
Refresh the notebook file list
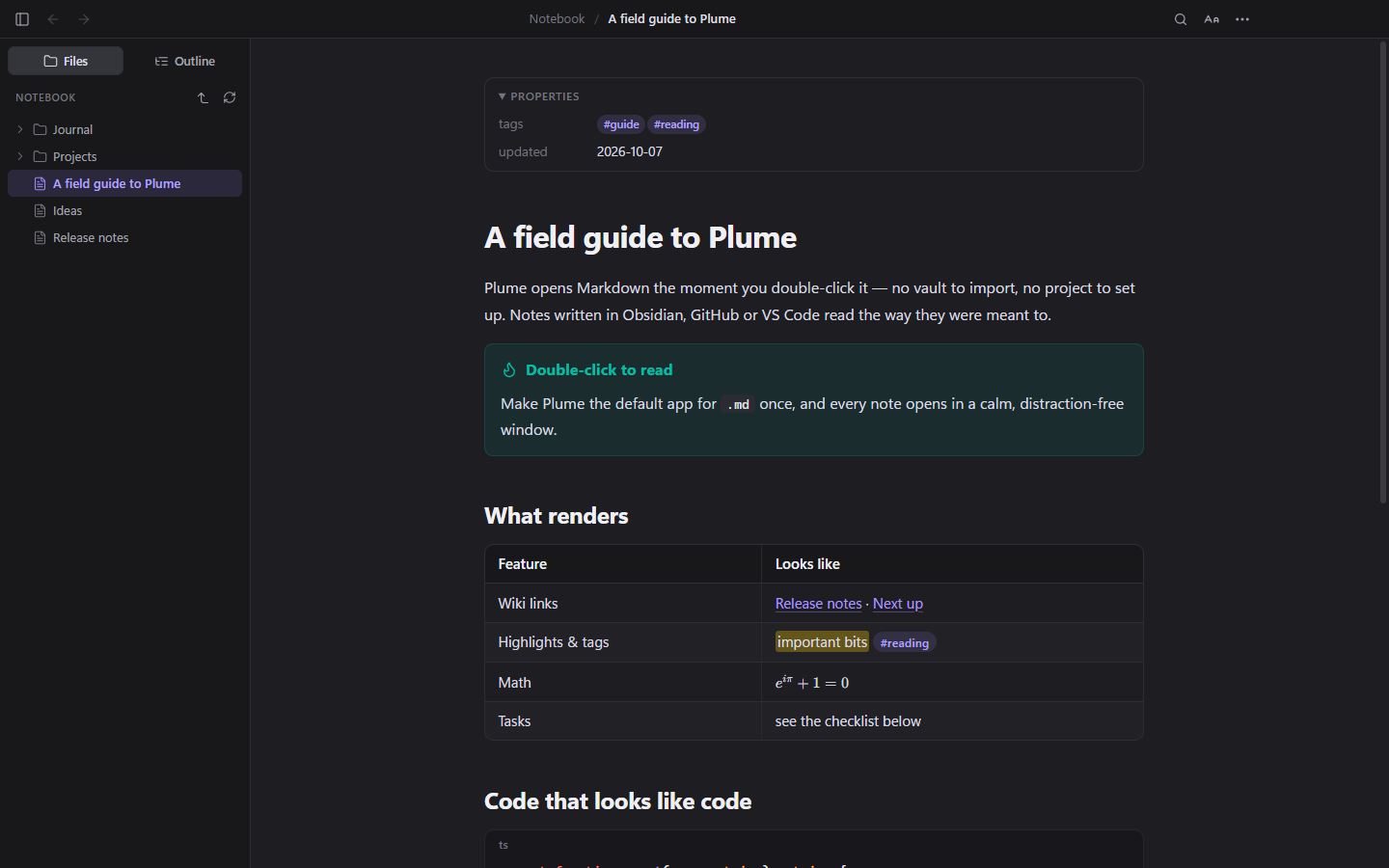click(230, 97)
